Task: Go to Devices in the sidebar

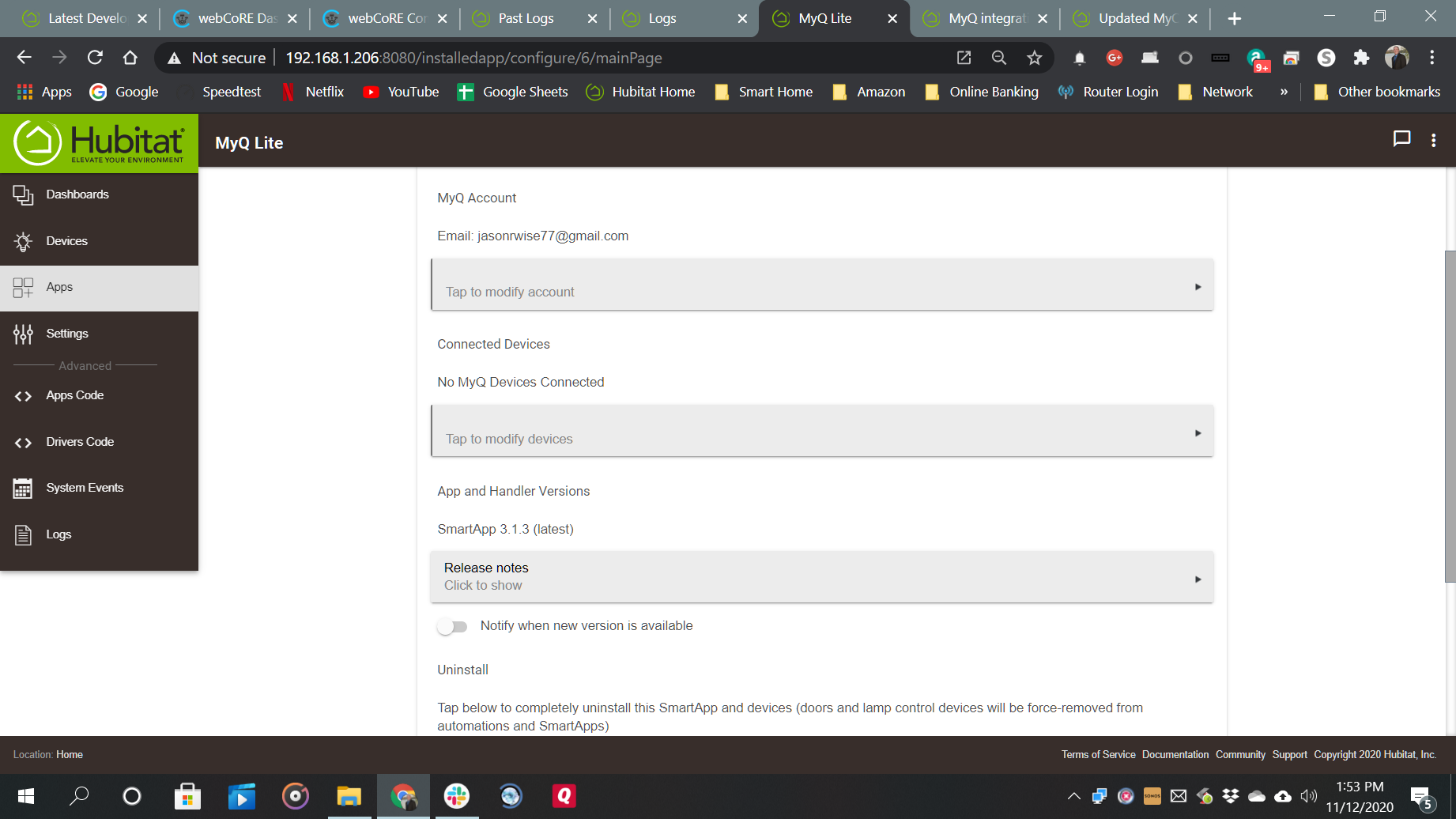Action: click(99, 241)
